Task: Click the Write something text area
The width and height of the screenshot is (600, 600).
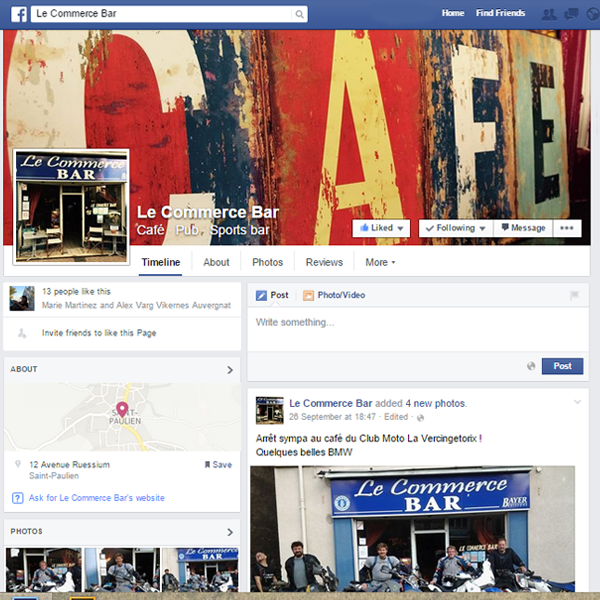Action: point(418,329)
